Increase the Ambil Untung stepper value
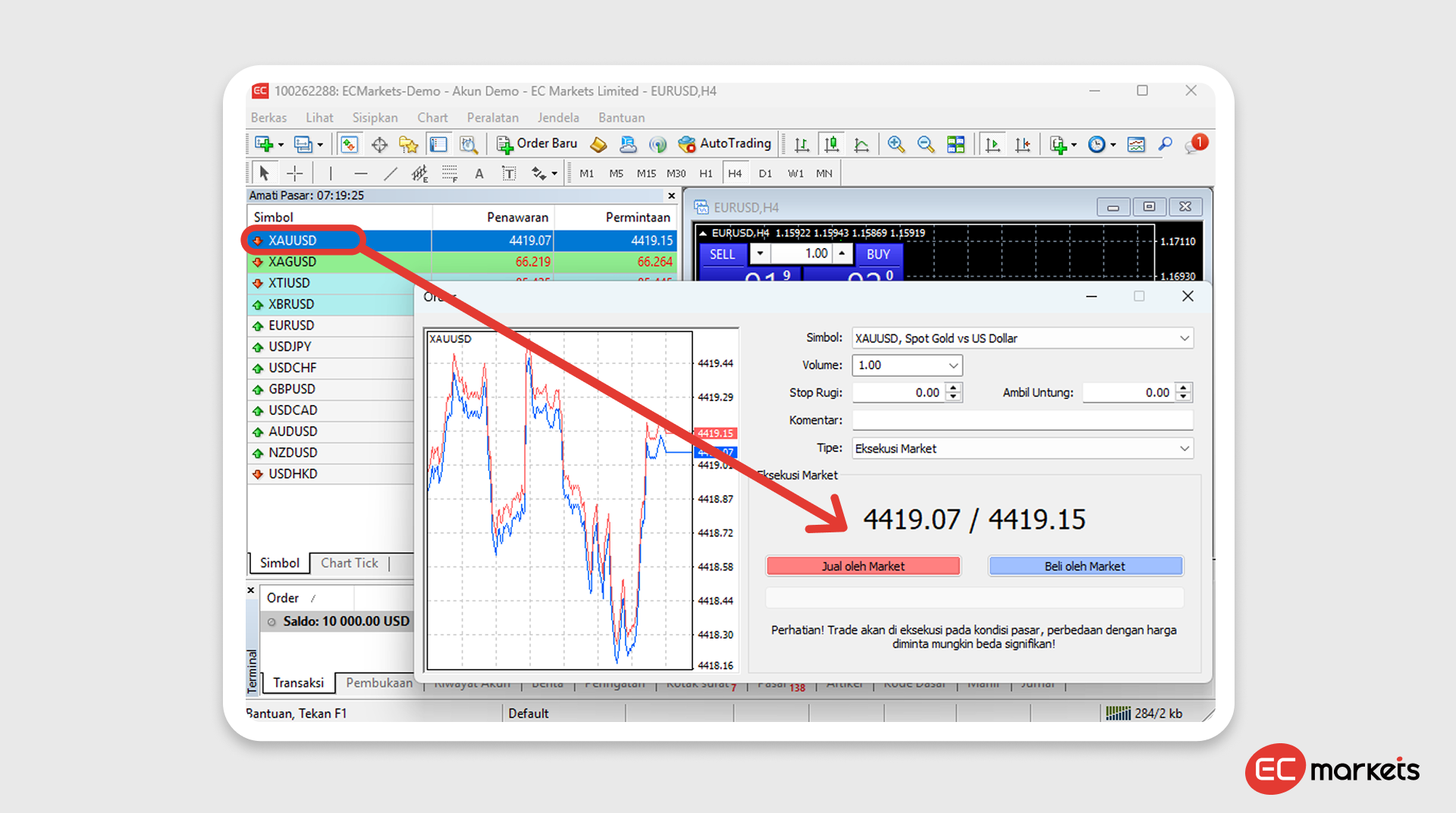The width and height of the screenshot is (1456, 813). (x=1183, y=388)
